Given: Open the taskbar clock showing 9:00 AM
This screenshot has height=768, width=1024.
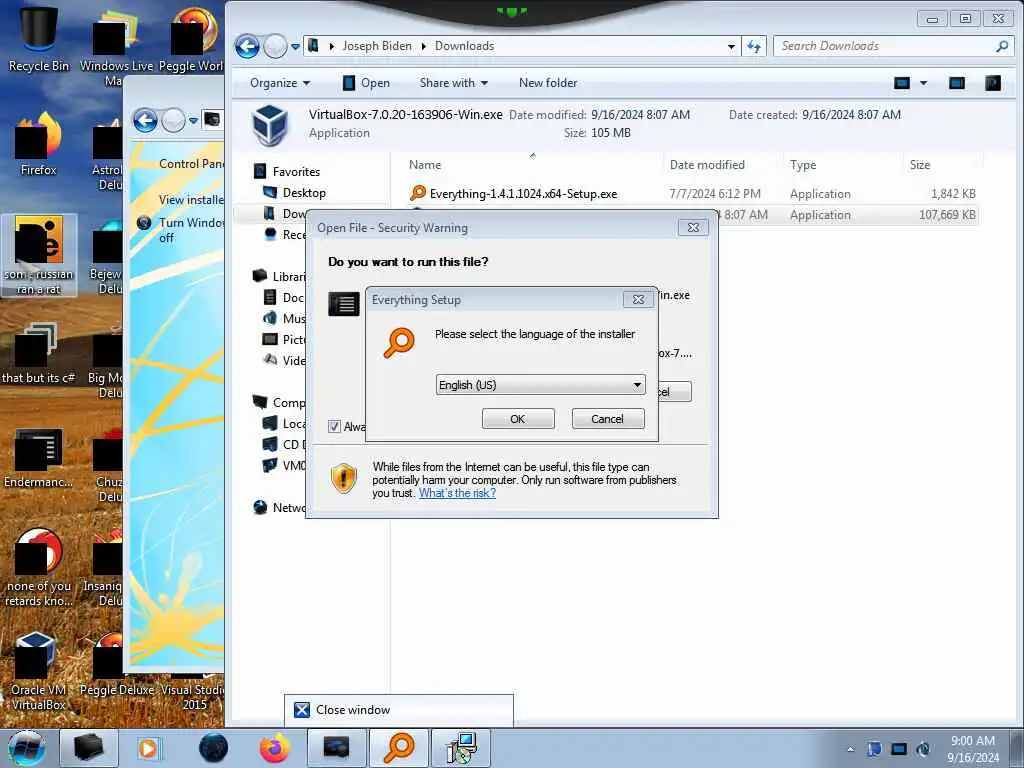Looking at the screenshot, I should pyautogui.click(x=973, y=749).
